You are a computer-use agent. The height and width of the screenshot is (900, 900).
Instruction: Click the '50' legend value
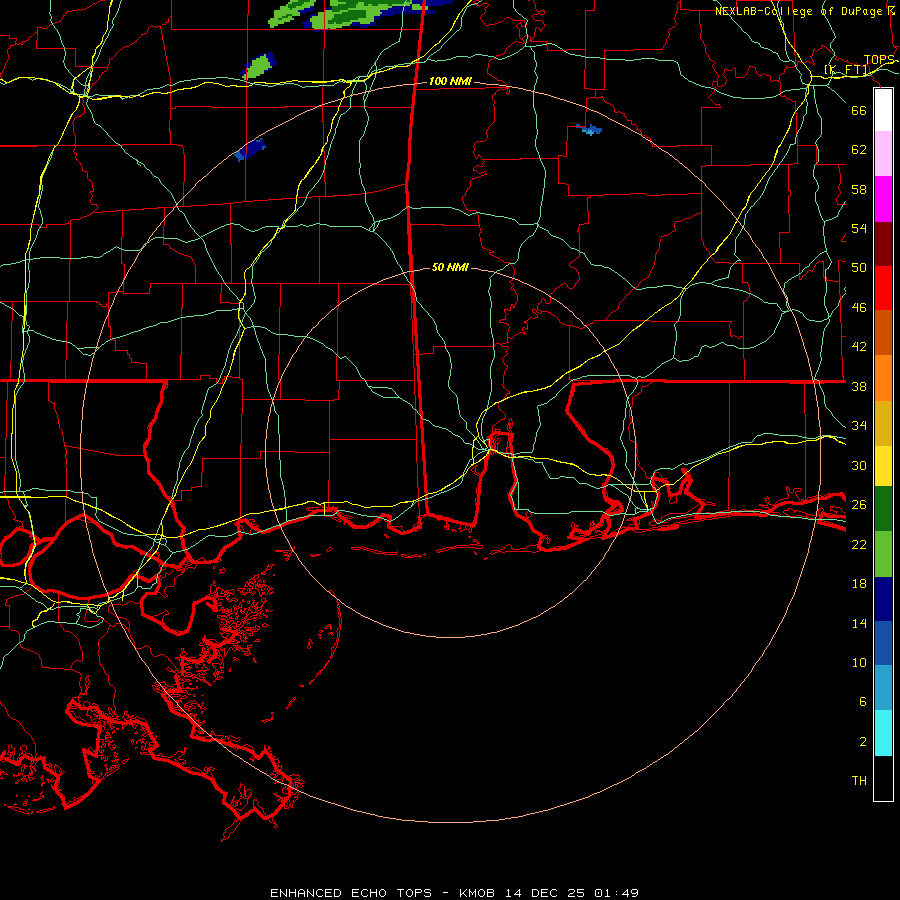coord(859,267)
